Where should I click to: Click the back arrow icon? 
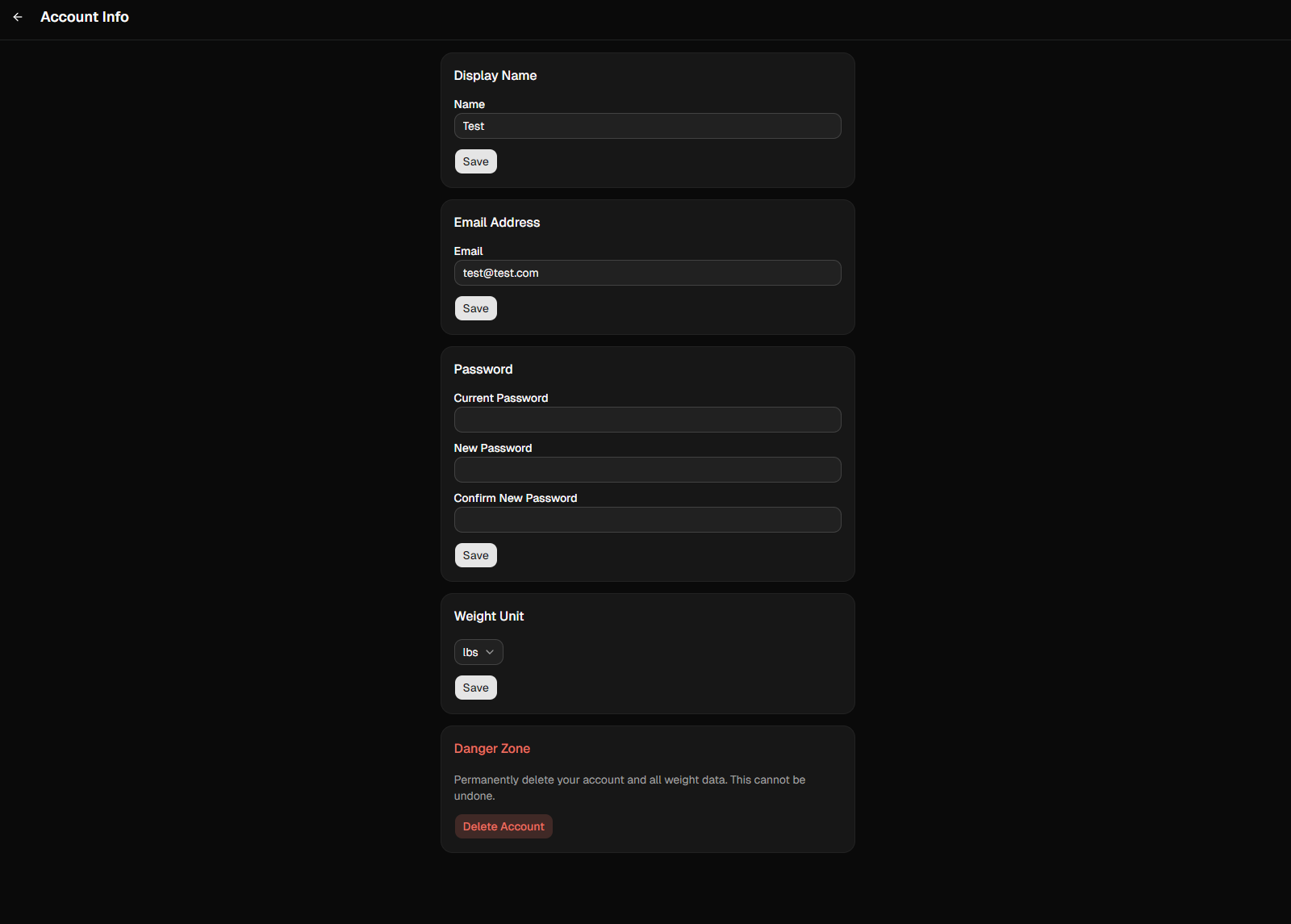[18, 17]
